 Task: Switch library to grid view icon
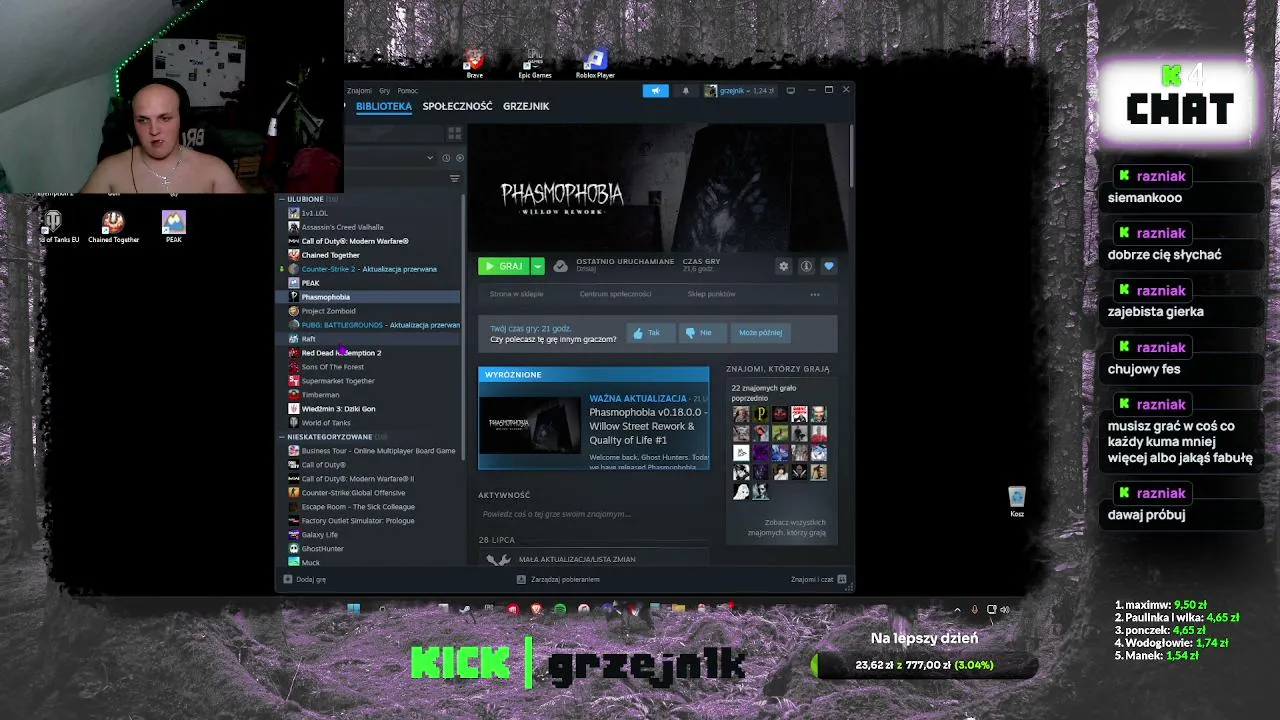[x=454, y=133]
